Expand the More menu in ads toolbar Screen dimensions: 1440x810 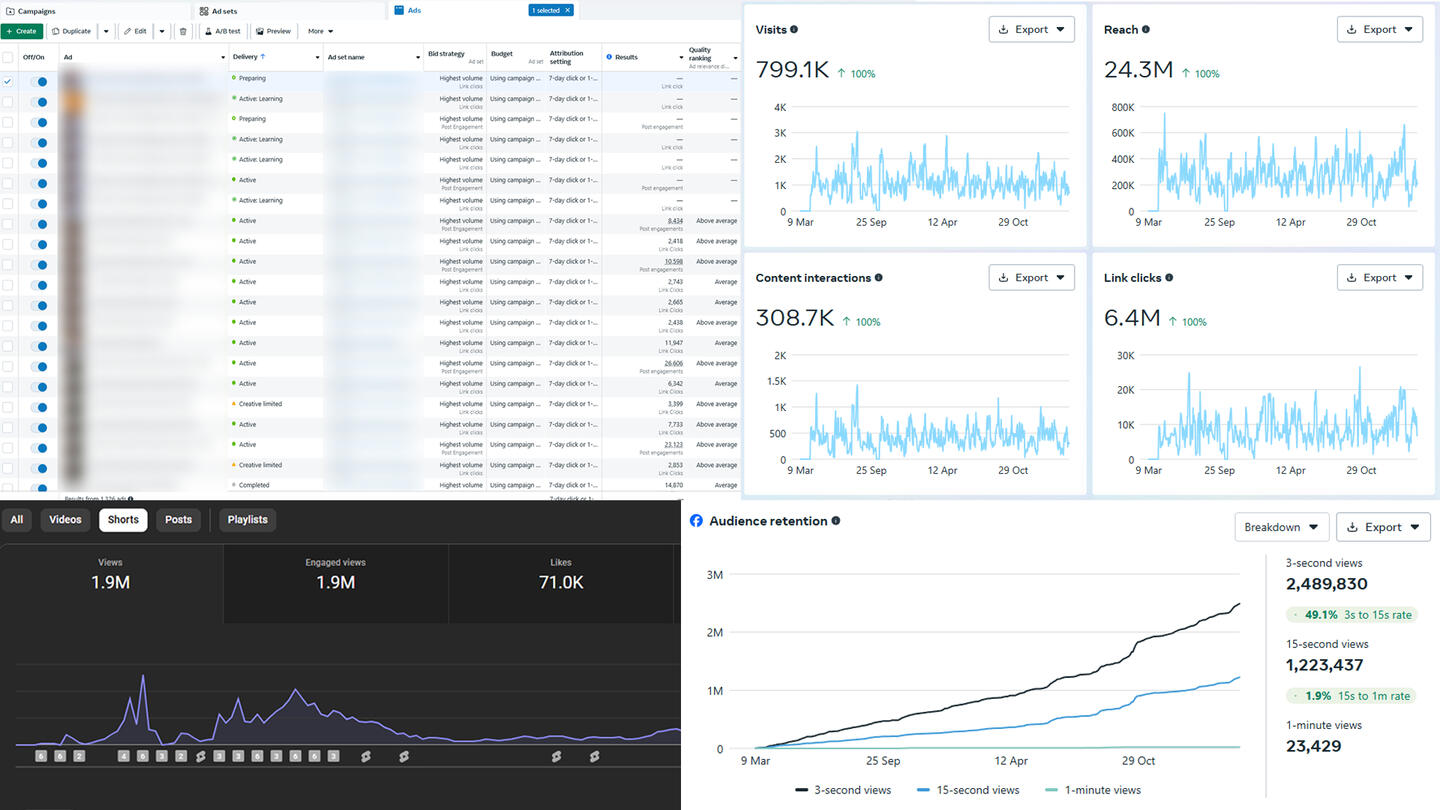pyautogui.click(x=320, y=31)
